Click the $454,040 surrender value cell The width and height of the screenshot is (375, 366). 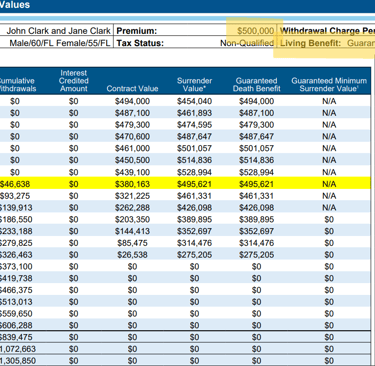tap(194, 101)
